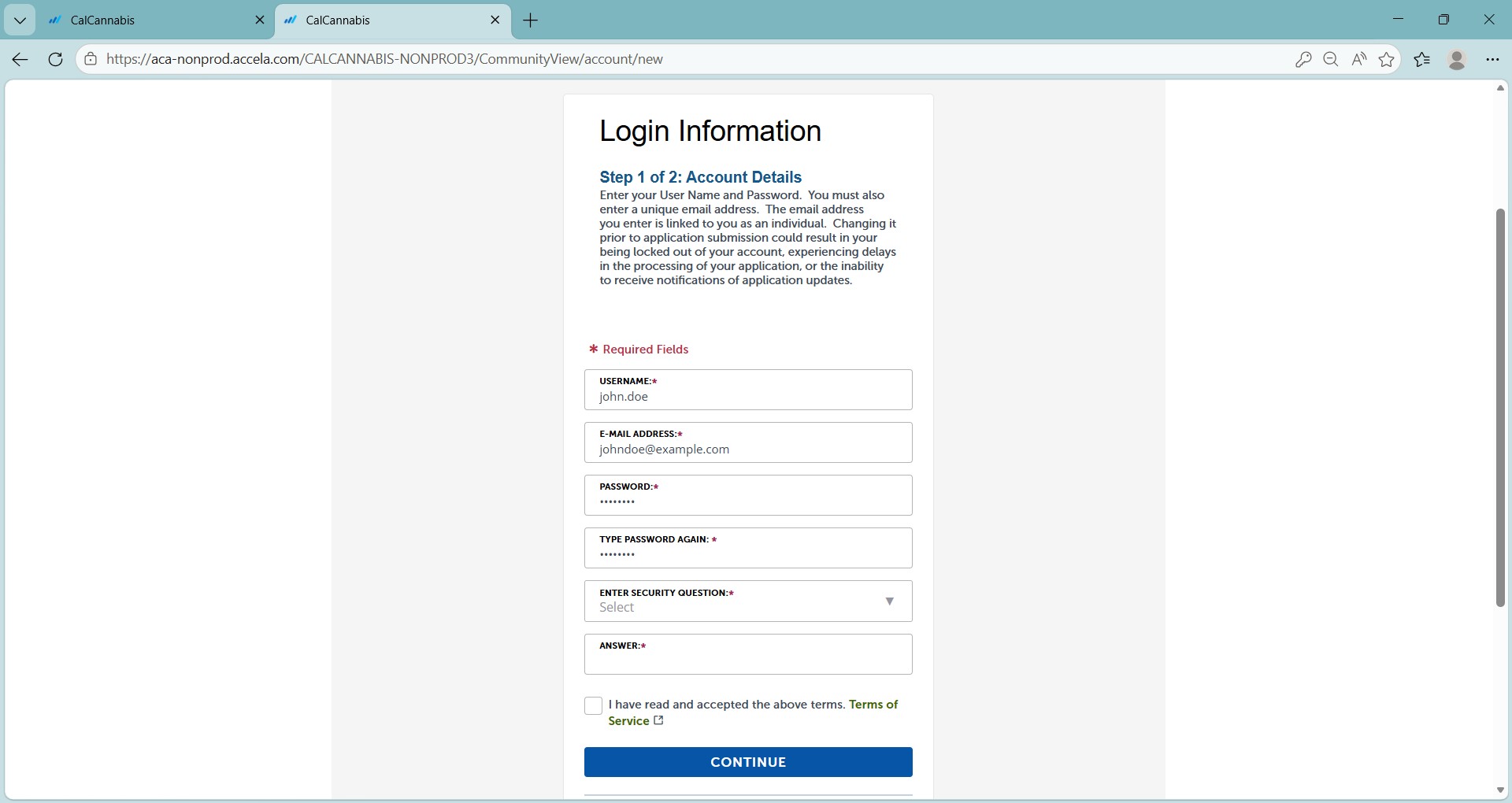1512x803 pixels.
Task: Focus the Type Password Again field
Action: (x=748, y=548)
